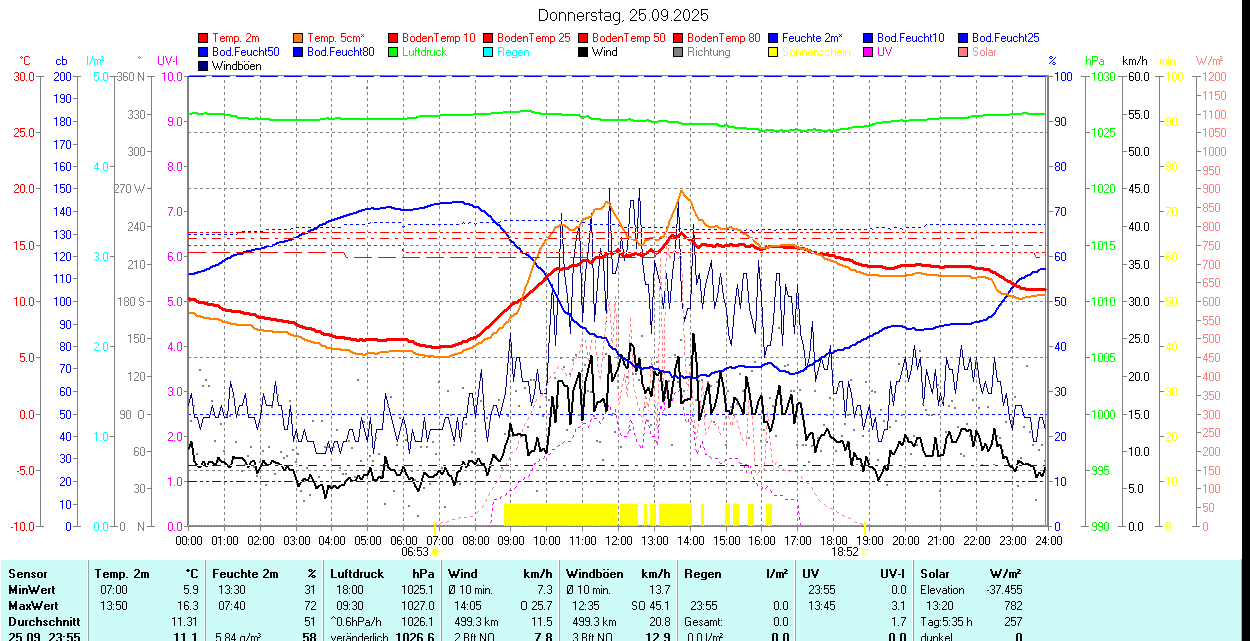1250x641 pixels.
Task: Click the cyan Regen legend swatch
Action: point(489,52)
